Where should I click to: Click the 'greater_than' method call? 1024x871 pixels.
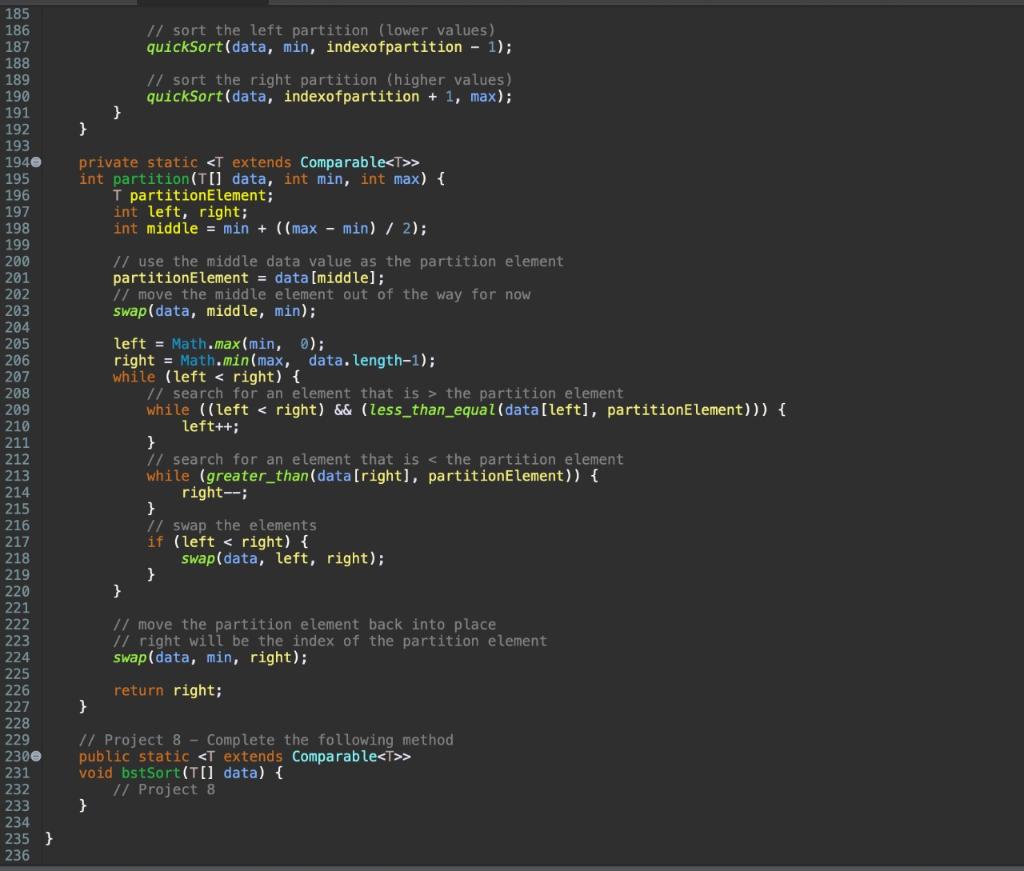click(257, 476)
